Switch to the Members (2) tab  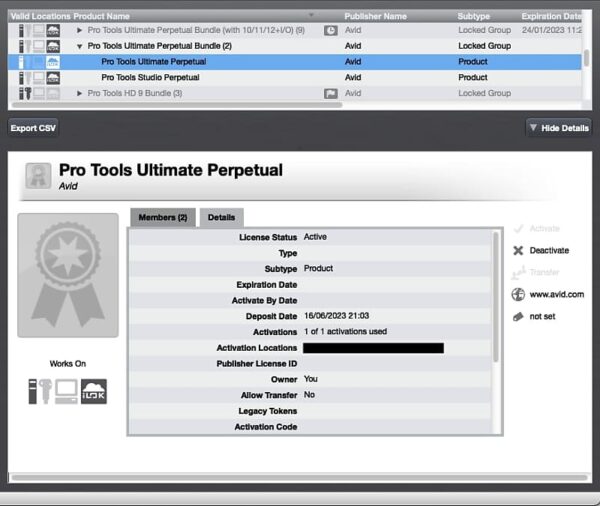[163, 217]
